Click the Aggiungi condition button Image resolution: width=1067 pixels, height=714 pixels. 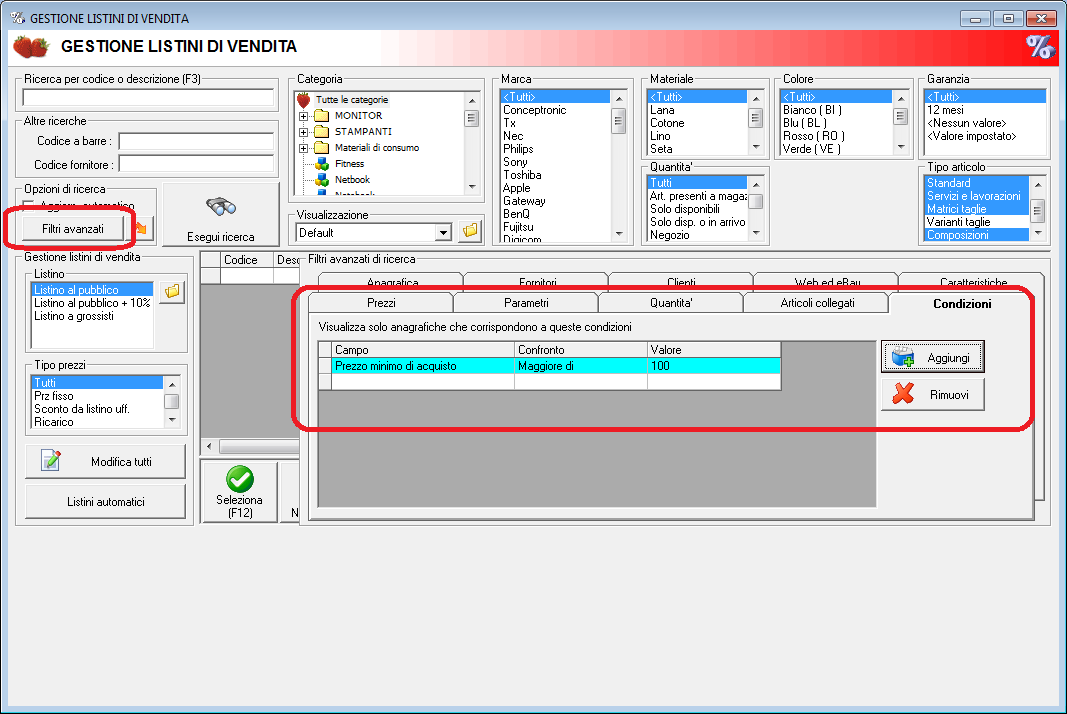click(932, 357)
